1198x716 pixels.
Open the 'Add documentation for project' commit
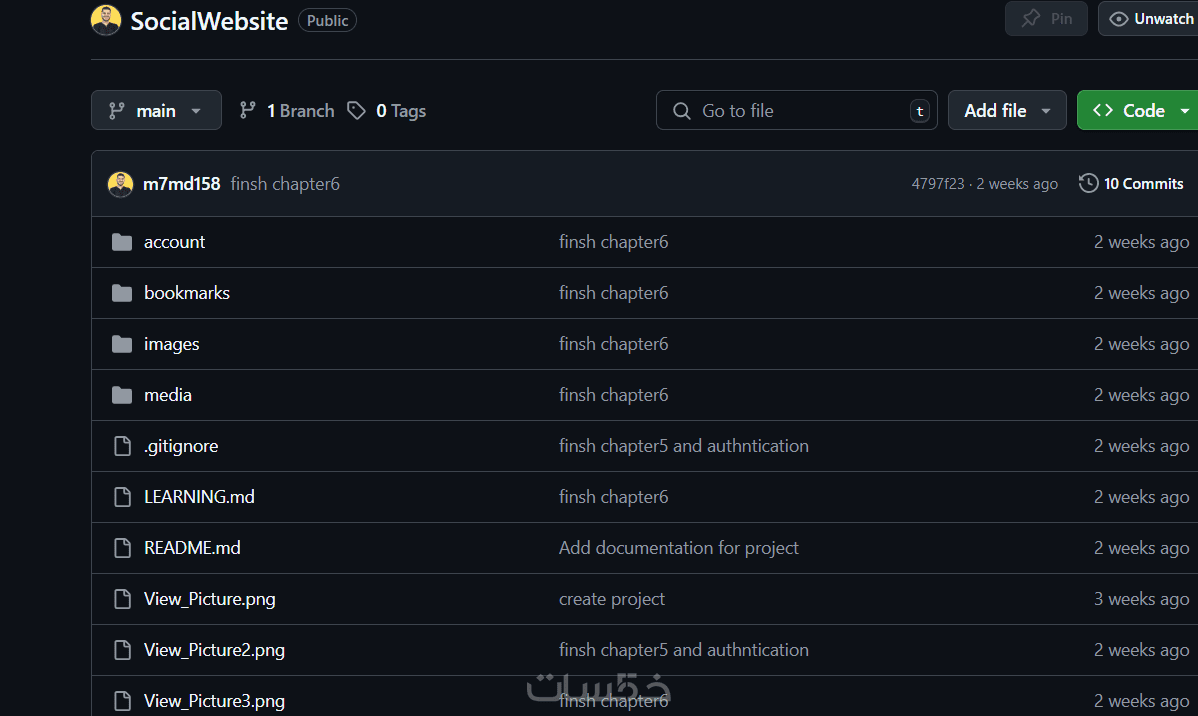pyautogui.click(x=678, y=548)
